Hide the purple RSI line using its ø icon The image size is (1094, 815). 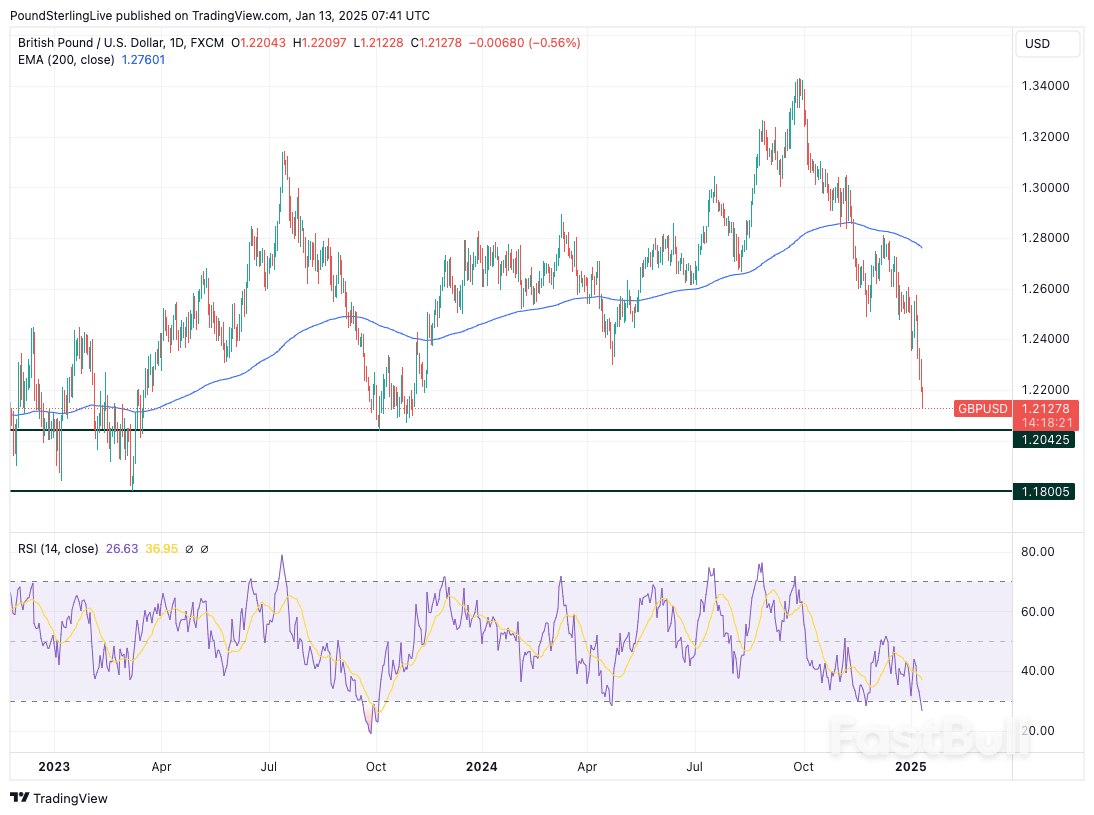tap(189, 548)
